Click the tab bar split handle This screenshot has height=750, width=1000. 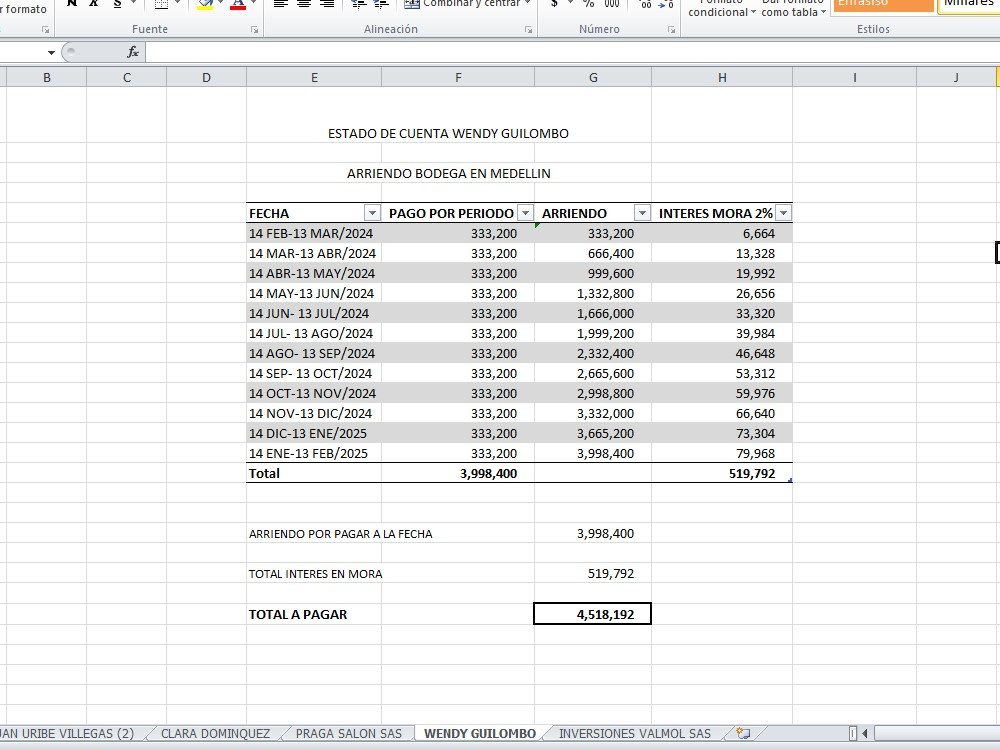tap(853, 733)
